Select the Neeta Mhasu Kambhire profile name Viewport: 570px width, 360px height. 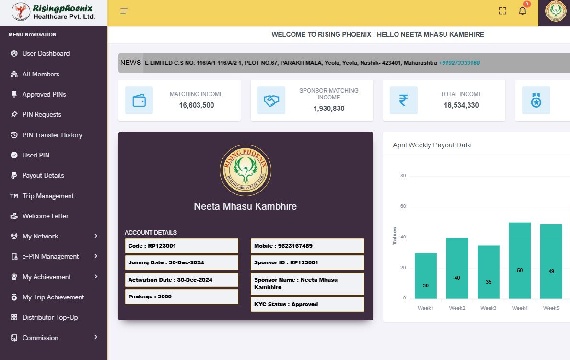(245, 207)
